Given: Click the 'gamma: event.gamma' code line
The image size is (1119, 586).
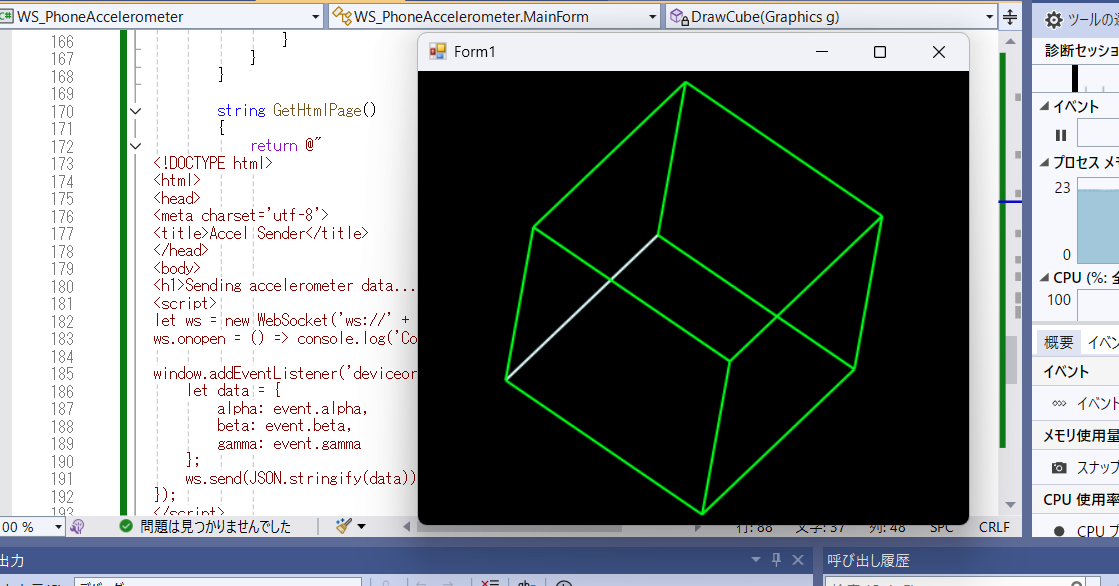Looking at the screenshot, I should [289, 444].
